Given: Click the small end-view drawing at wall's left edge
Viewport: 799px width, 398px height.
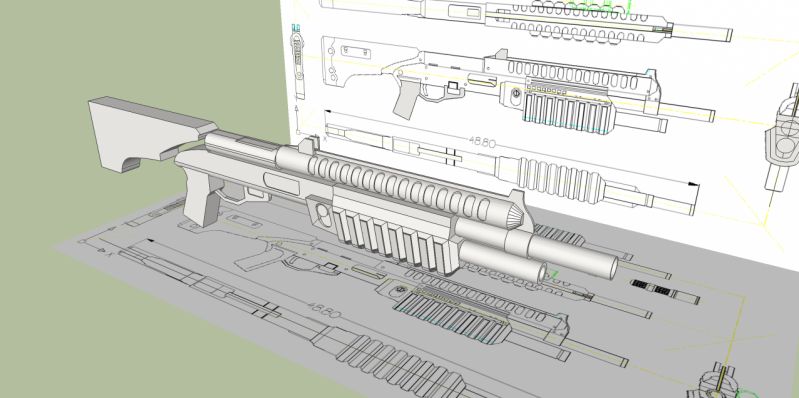Looking at the screenshot, I should (298, 61).
